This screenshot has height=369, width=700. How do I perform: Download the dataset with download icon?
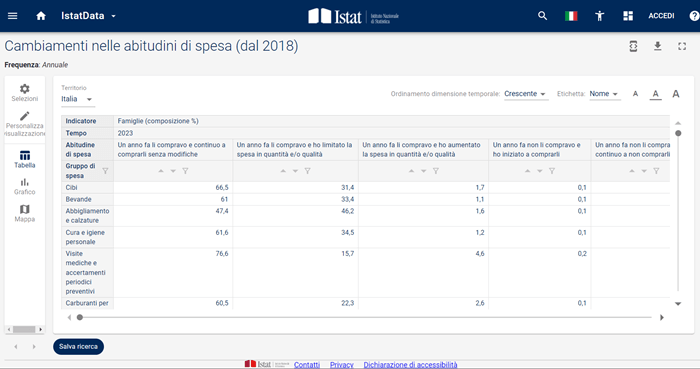click(x=658, y=46)
